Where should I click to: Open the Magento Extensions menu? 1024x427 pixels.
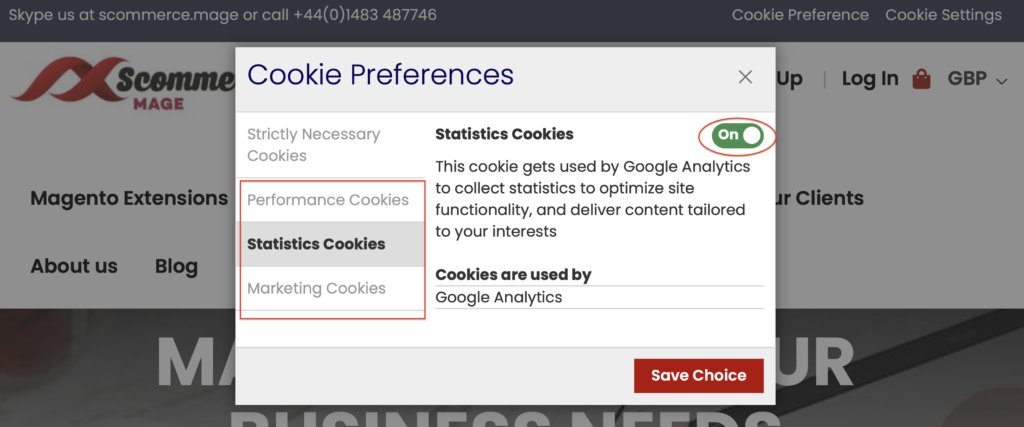click(129, 198)
